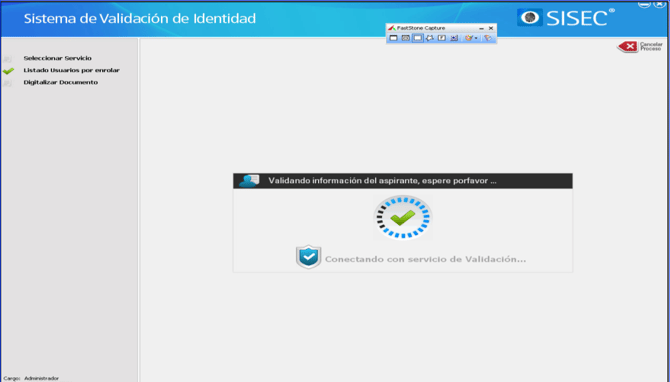The height and width of the screenshot is (382, 670).
Task: Click icon beside Digitalizar Documento
Action: pyautogui.click(x=7, y=83)
